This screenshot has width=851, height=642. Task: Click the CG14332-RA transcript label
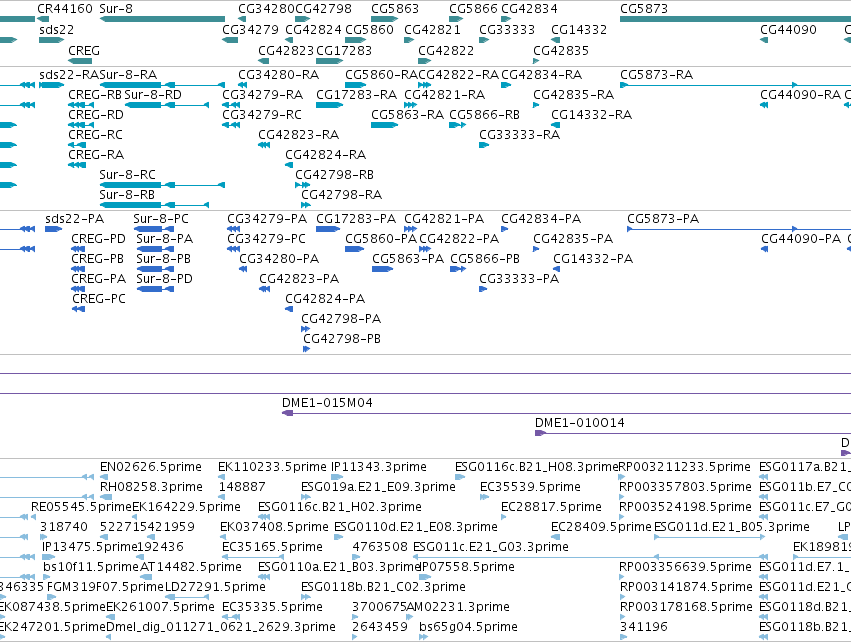click(x=592, y=115)
